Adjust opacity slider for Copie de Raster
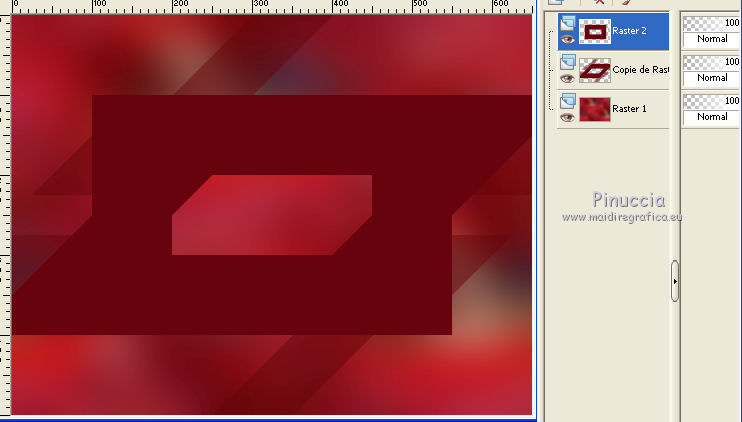This screenshot has height=422, width=742. coord(711,62)
